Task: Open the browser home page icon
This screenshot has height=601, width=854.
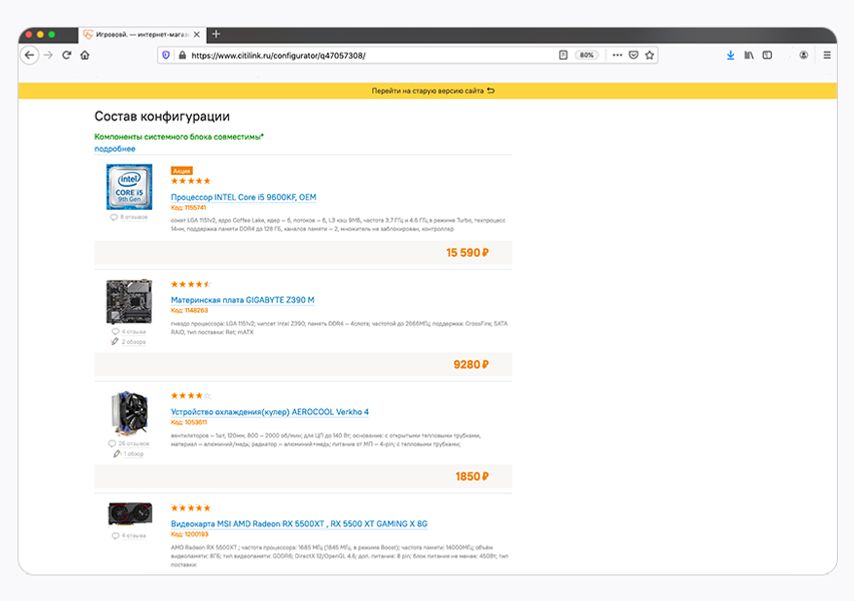Action: click(x=85, y=55)
